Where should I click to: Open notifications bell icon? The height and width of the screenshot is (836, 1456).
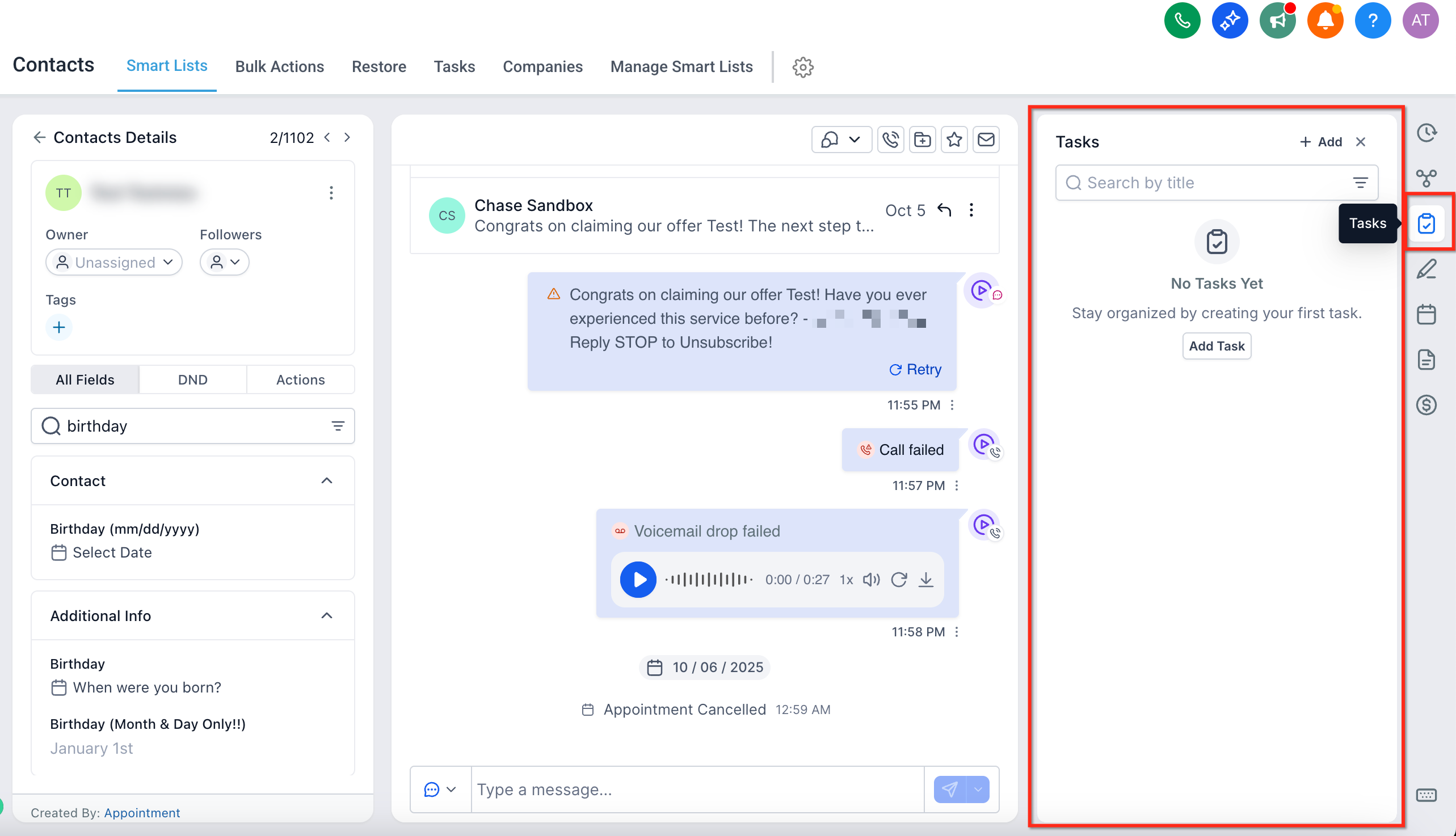1324,20
